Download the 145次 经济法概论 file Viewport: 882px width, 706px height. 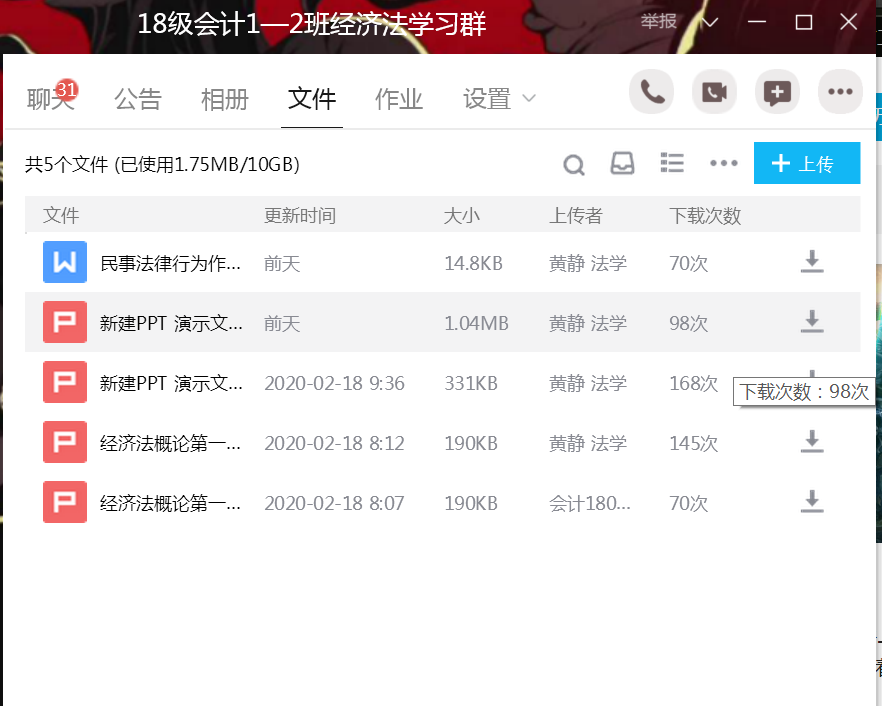[812, 443]
